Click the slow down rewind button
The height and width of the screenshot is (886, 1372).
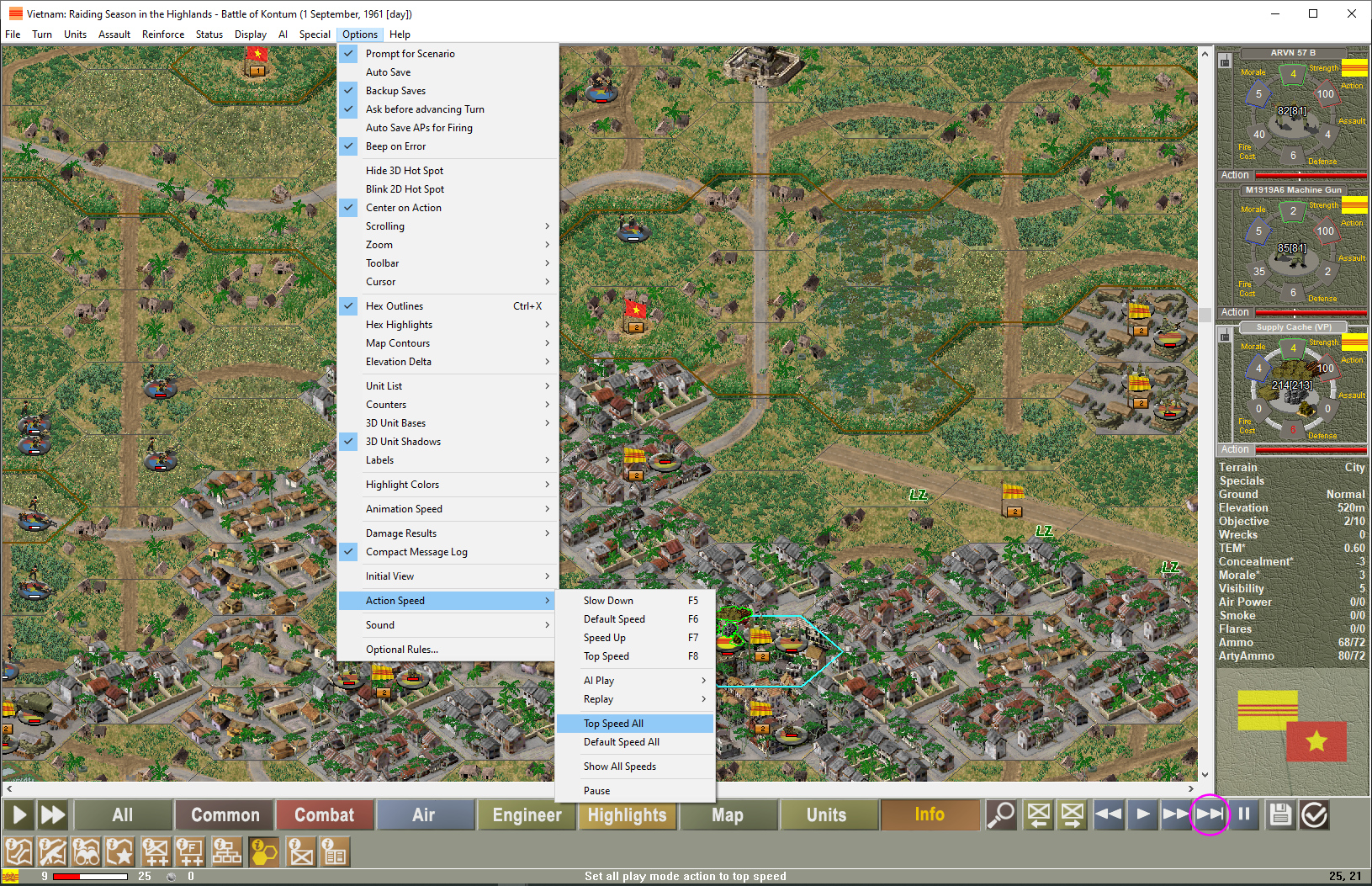tap(1109, 814)
